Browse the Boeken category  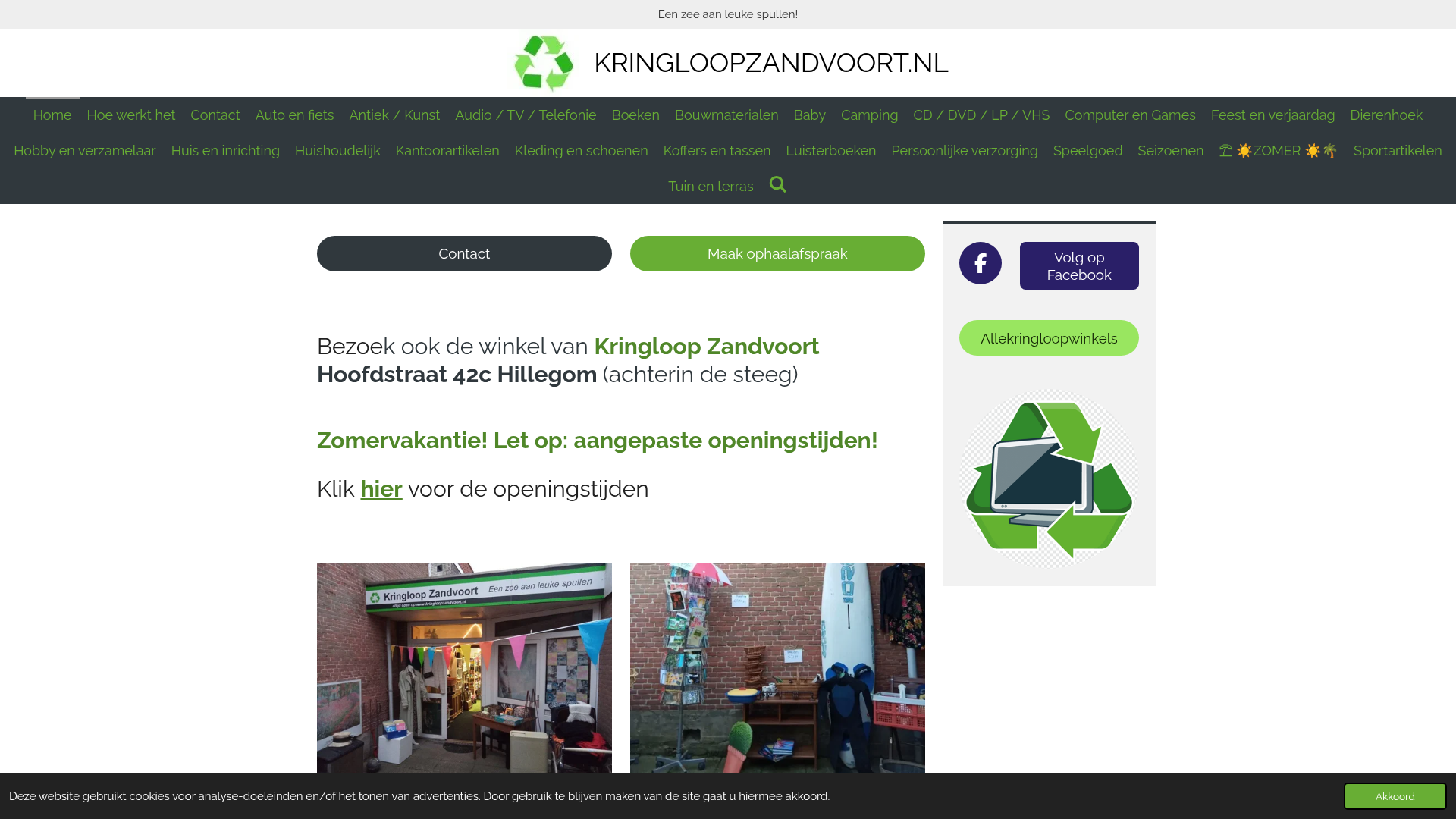(635, 115)
